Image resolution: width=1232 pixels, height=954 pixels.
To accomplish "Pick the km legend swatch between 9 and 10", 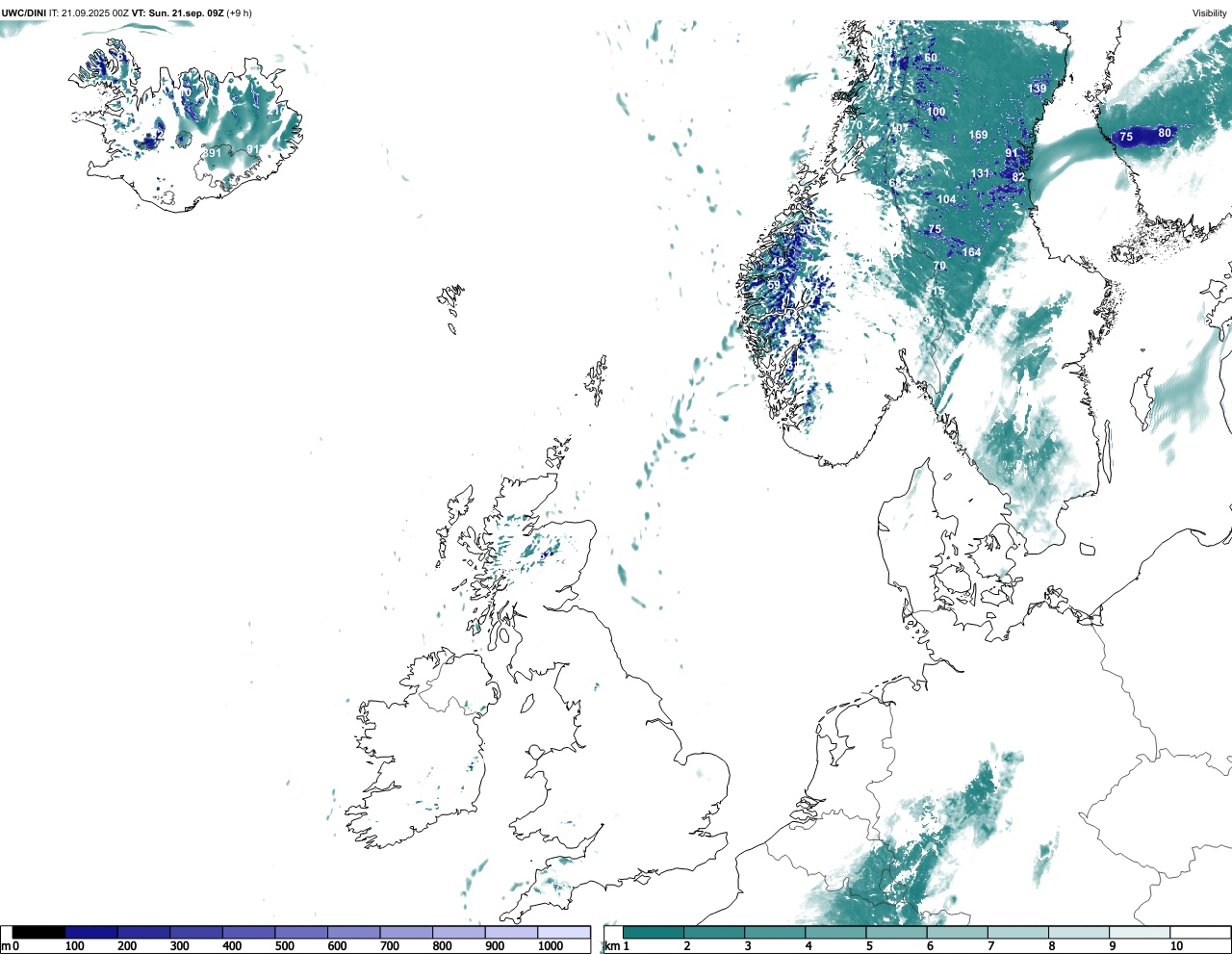I will [x=1141, y=932].
